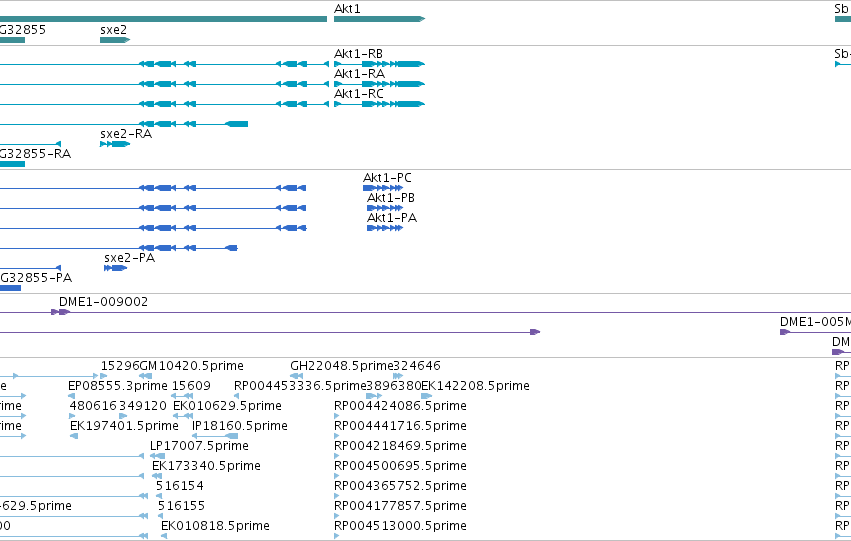This screenshot has width=851, height=541.
Task: Select the 3896380 EST label
Action: pyautogui.click(x=394, y=386)
